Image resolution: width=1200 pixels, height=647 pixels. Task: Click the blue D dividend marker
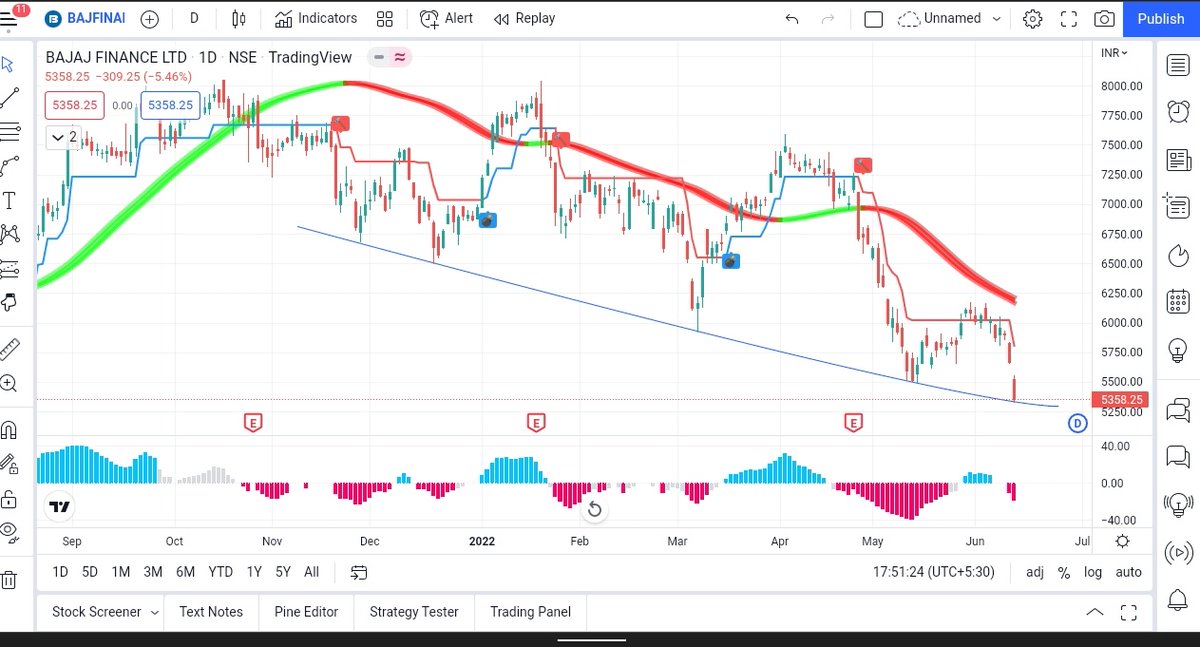pos(1078,423)
